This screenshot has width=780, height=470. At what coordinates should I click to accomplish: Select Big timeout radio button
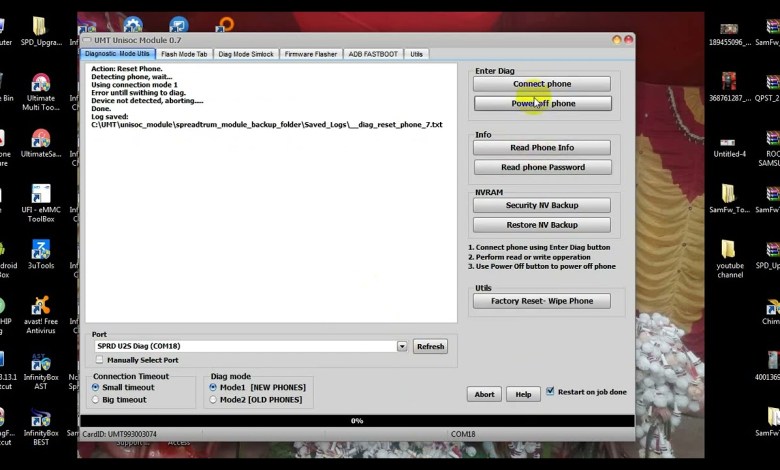coord(96,399)
